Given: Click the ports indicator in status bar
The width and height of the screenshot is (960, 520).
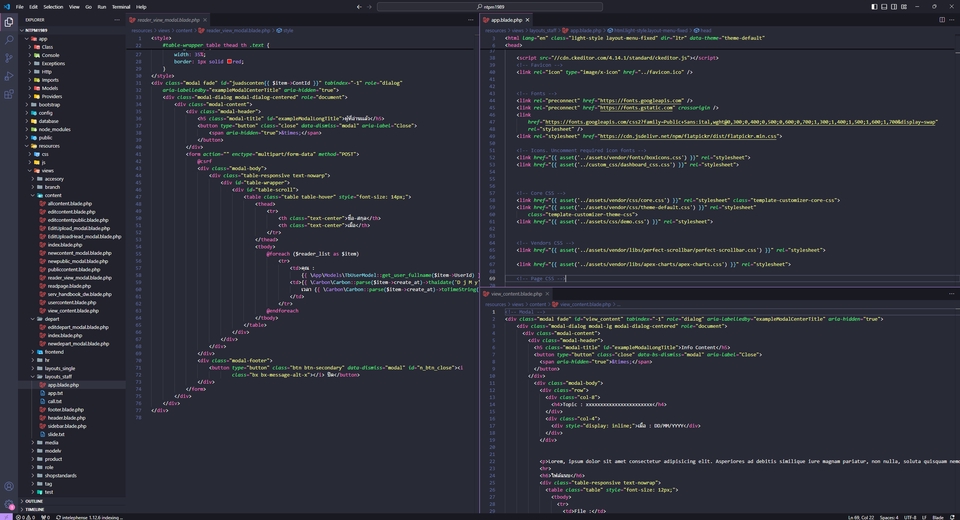Looking at the screenshot, I should tap(45, 517).
